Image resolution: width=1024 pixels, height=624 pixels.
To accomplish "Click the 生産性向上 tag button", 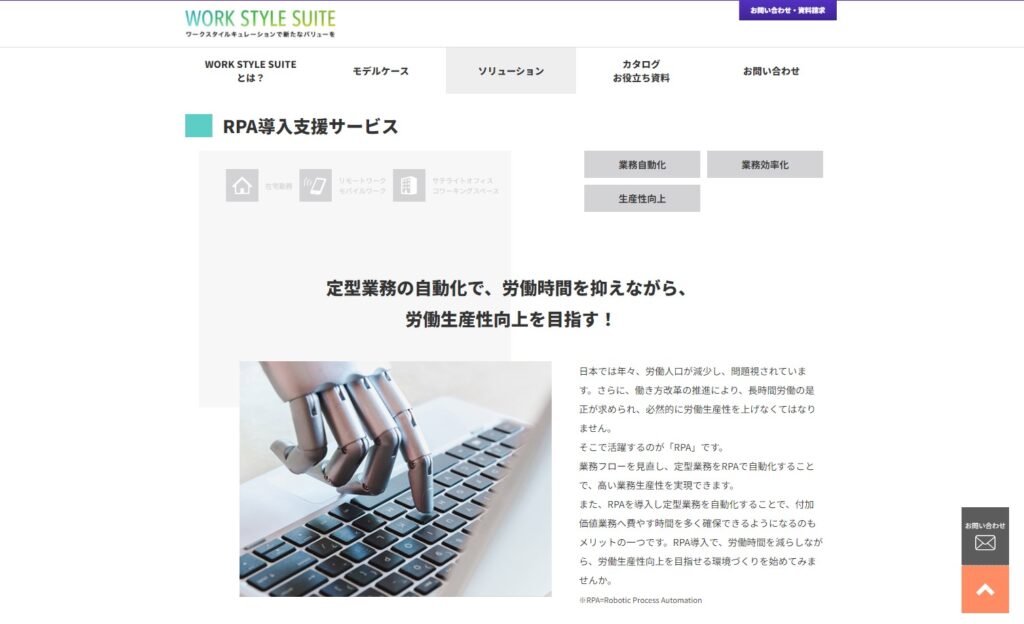I will tap(642, 198).
